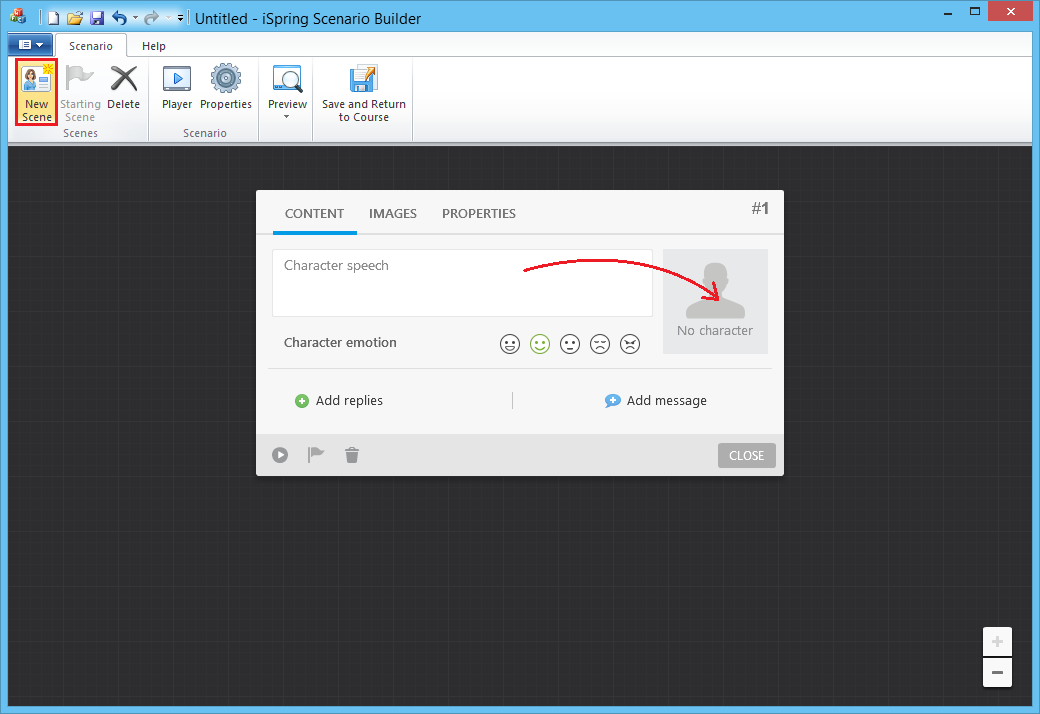Click Save and Return to Course
The width and height of the screenshot is (1040, 714).
[x=363, y=92]
